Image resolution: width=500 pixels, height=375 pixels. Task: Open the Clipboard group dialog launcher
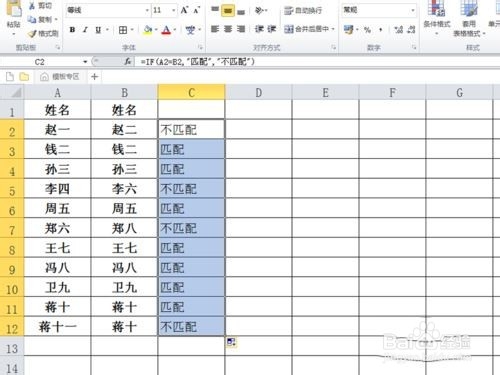pos(58,48)
